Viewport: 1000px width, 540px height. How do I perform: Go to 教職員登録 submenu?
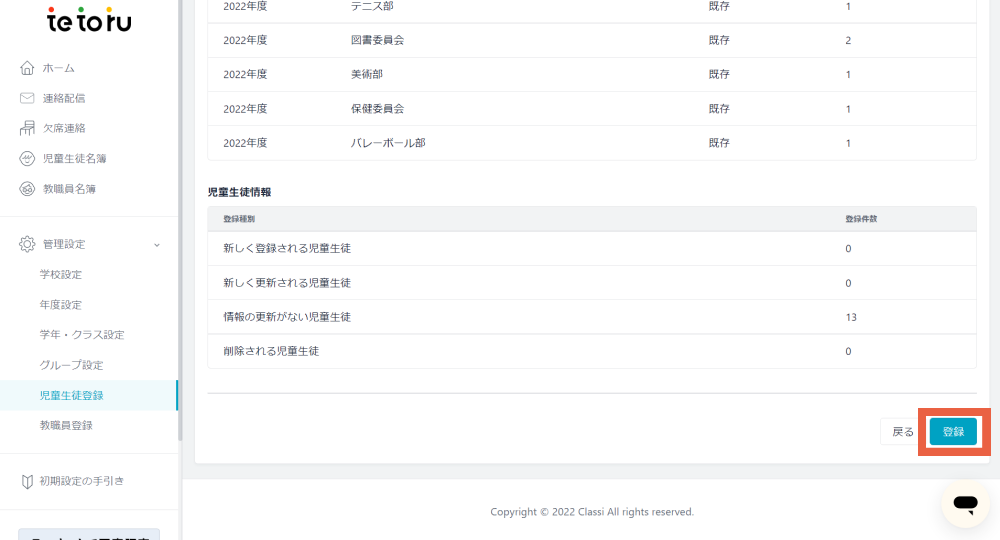coord(66,425)
